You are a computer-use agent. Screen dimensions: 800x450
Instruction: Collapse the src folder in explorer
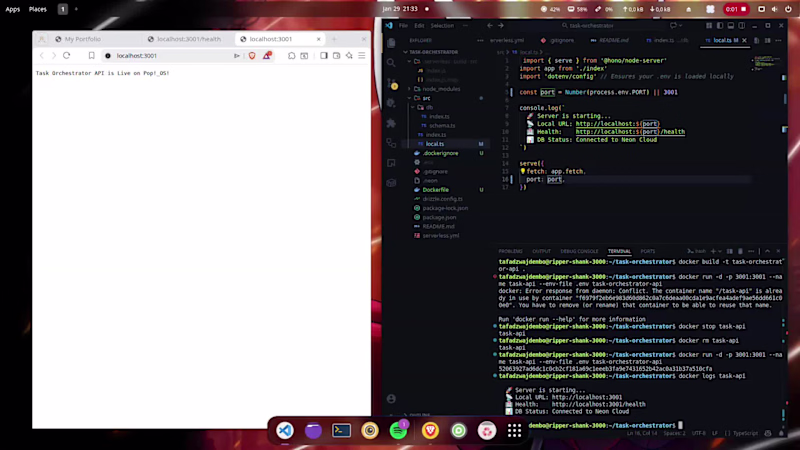(410, 98)
